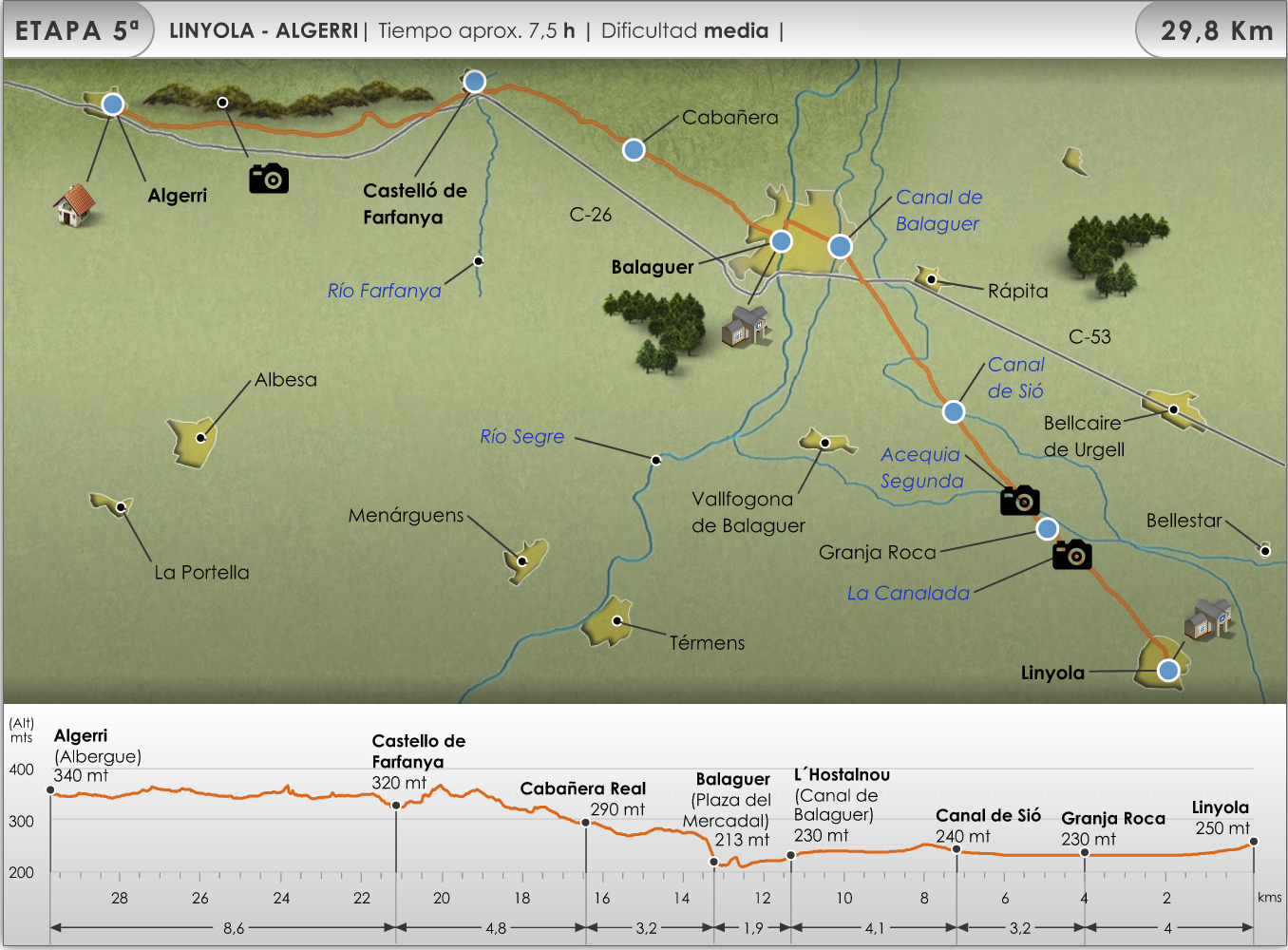The width and height of the screenshot is (1288, 950).
Task: Select the blue Linyola waypoint marker
Action: click(1168, 670)
